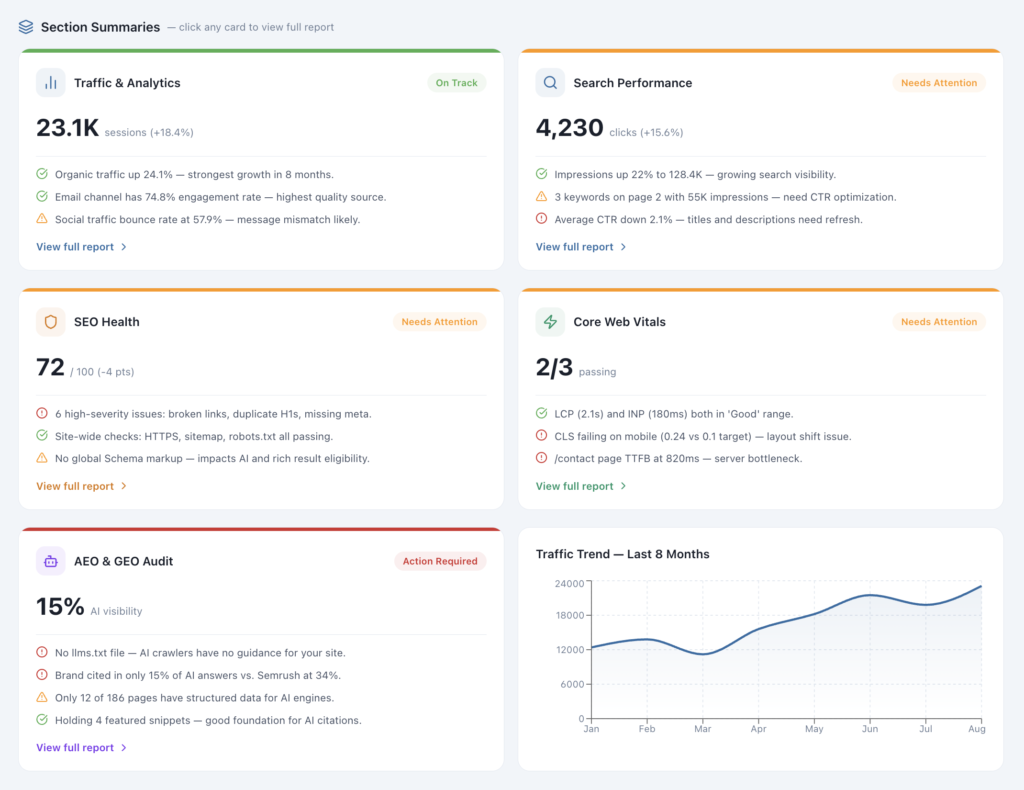Open the AEO & GEO Audit full report
Screen dimensions: 1024x790
(x=74, y=747)
